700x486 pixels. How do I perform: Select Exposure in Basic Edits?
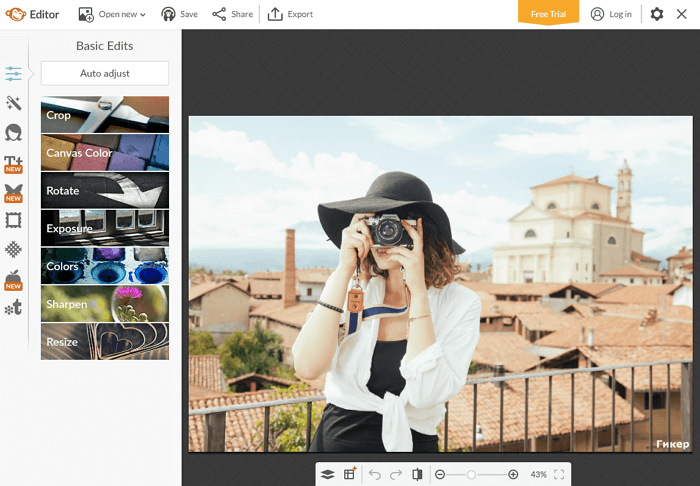(x=105, y=228)
